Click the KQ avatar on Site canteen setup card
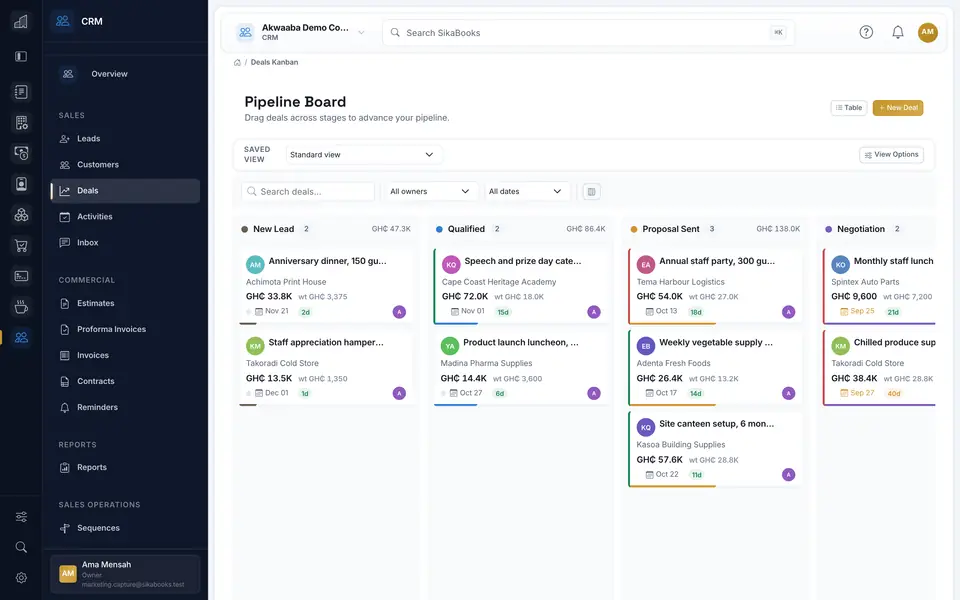The width and height of the screenshot is (960, 600). click(x=646, y=427)
